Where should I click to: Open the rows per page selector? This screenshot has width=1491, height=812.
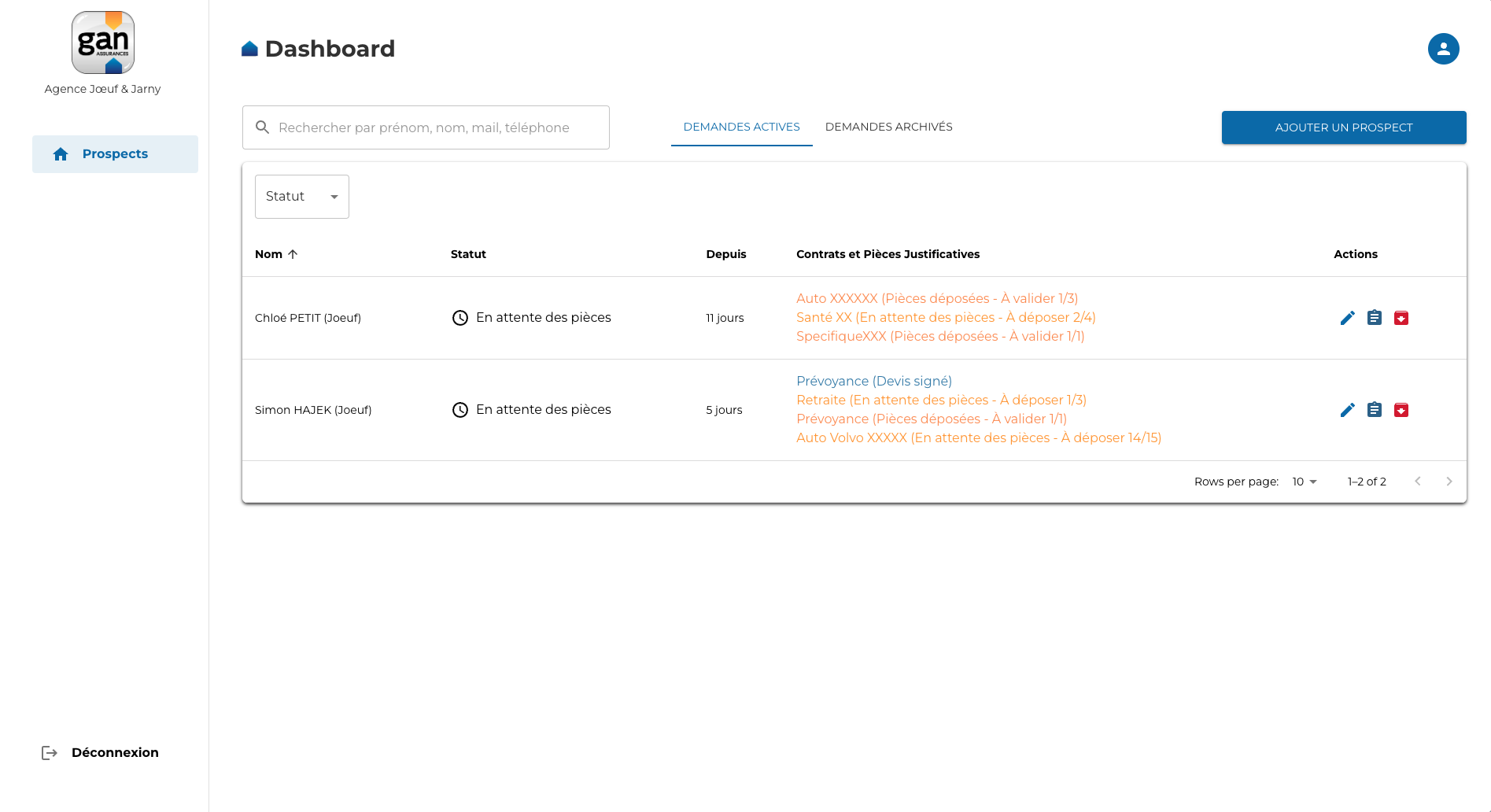(x=1304, y=482)
